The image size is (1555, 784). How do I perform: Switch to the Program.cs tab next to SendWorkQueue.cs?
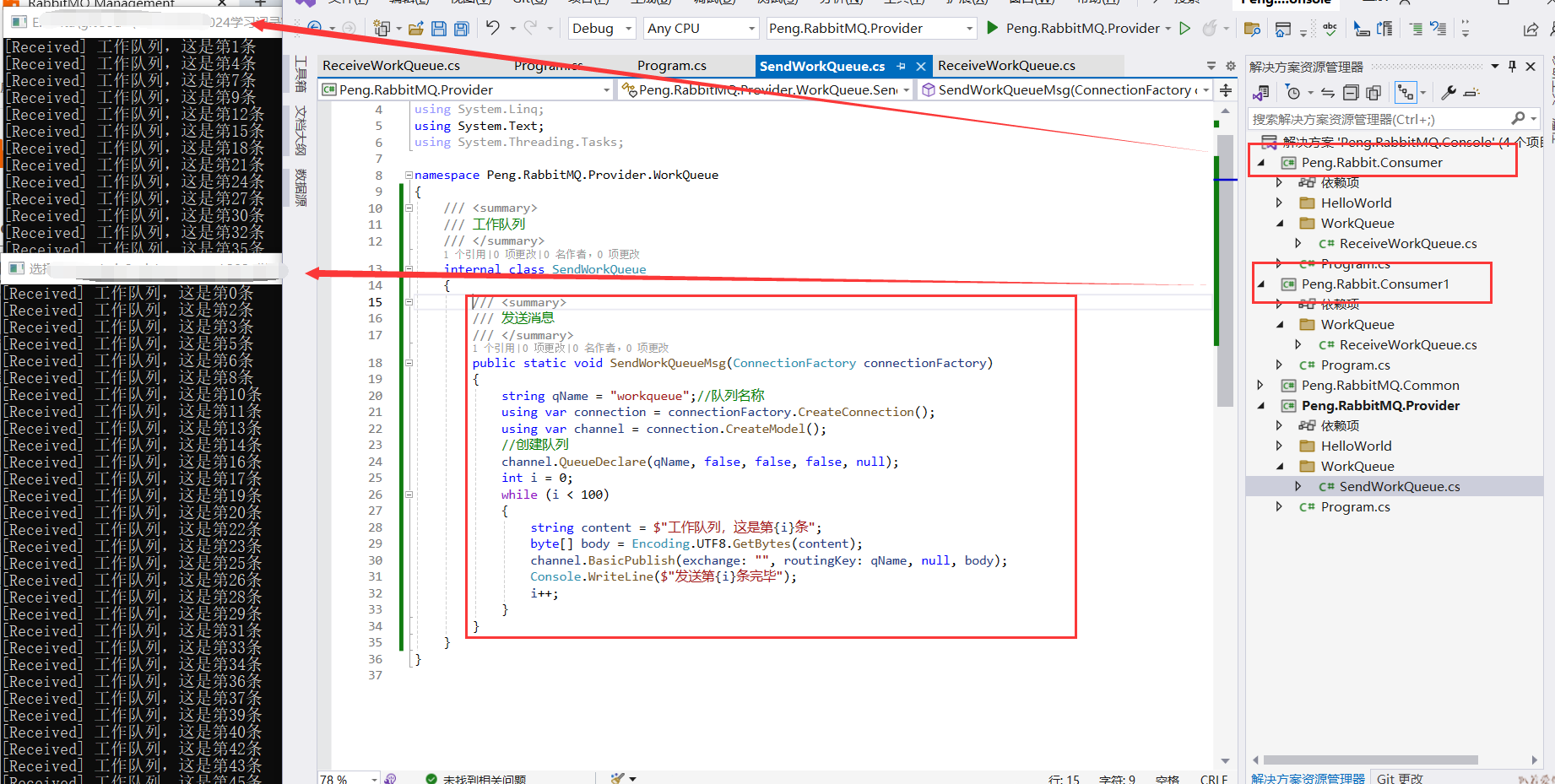coord(672,66)
